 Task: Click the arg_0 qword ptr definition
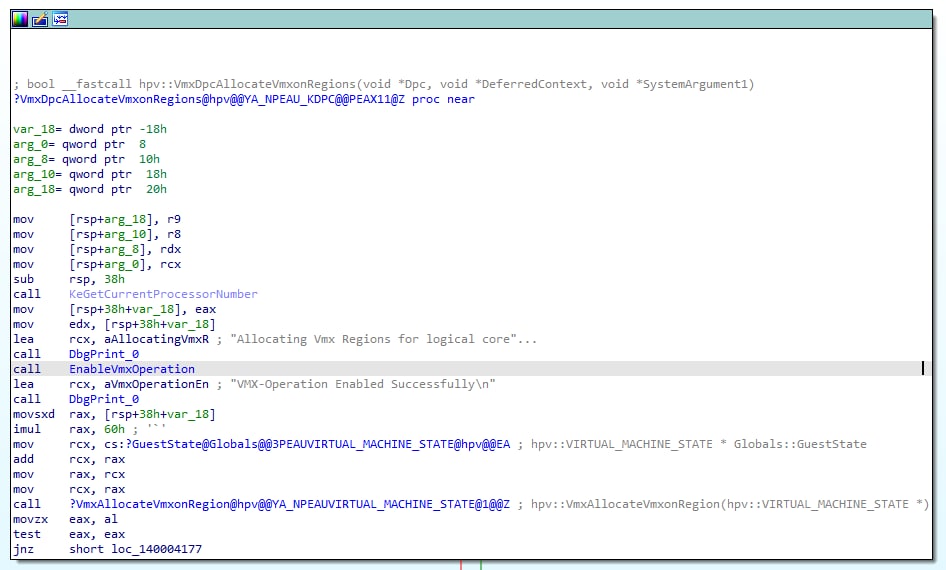pyautogui.click(x=80, y=144)
